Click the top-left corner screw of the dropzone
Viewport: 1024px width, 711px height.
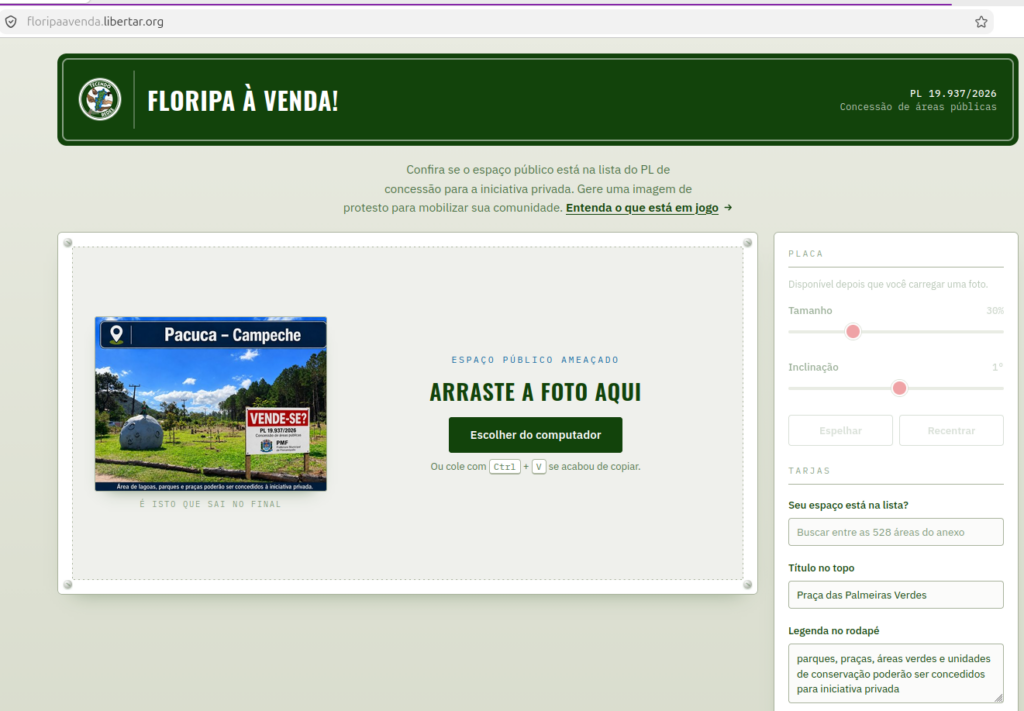coord(68,243)
